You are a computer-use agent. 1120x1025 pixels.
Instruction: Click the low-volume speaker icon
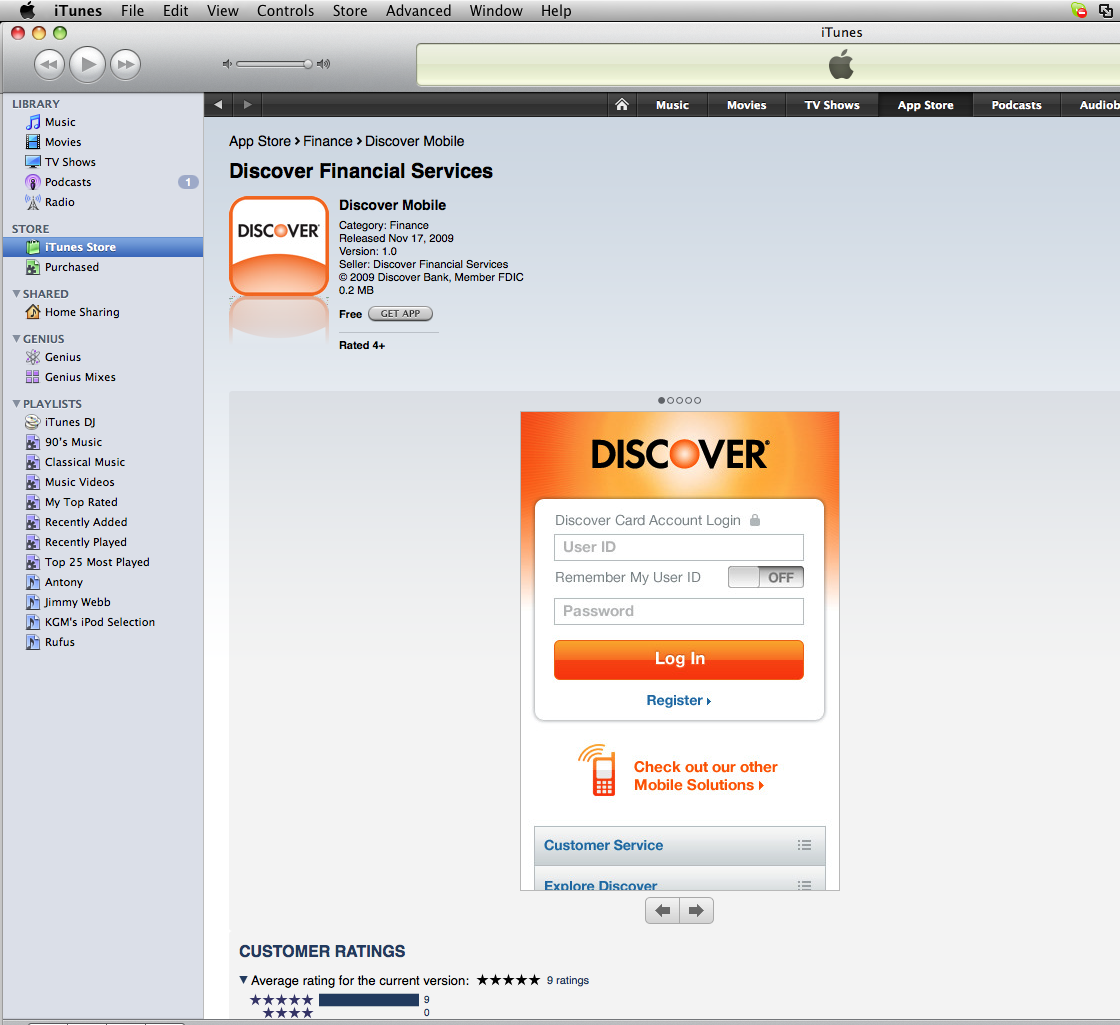[x=227, y=64]
